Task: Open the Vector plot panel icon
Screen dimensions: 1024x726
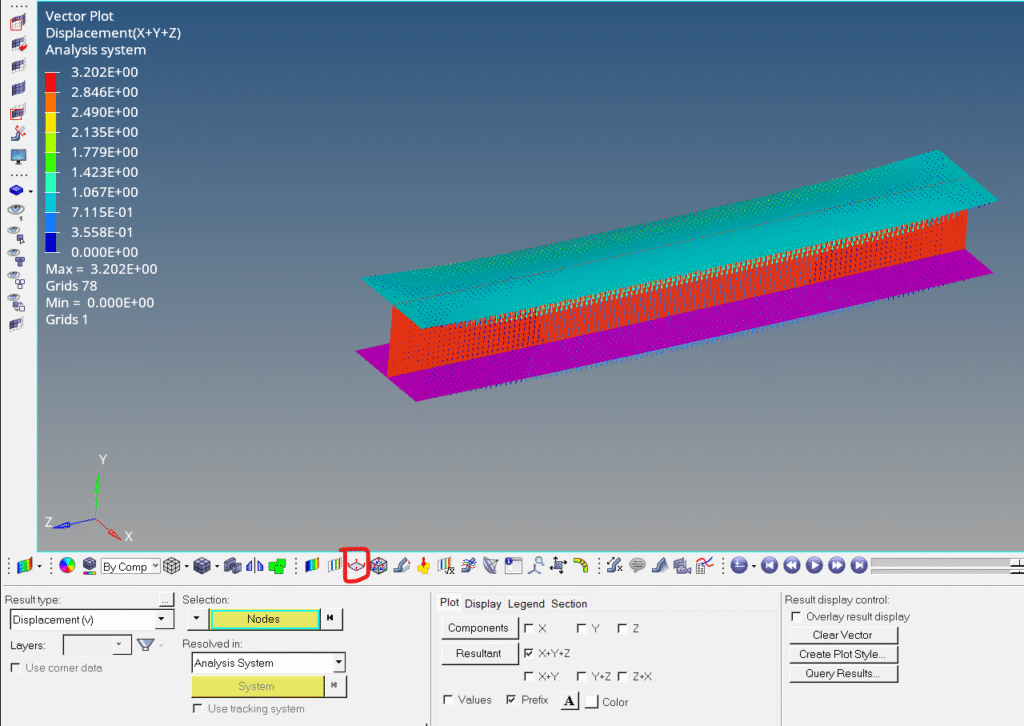Action: tap(356, 566)
